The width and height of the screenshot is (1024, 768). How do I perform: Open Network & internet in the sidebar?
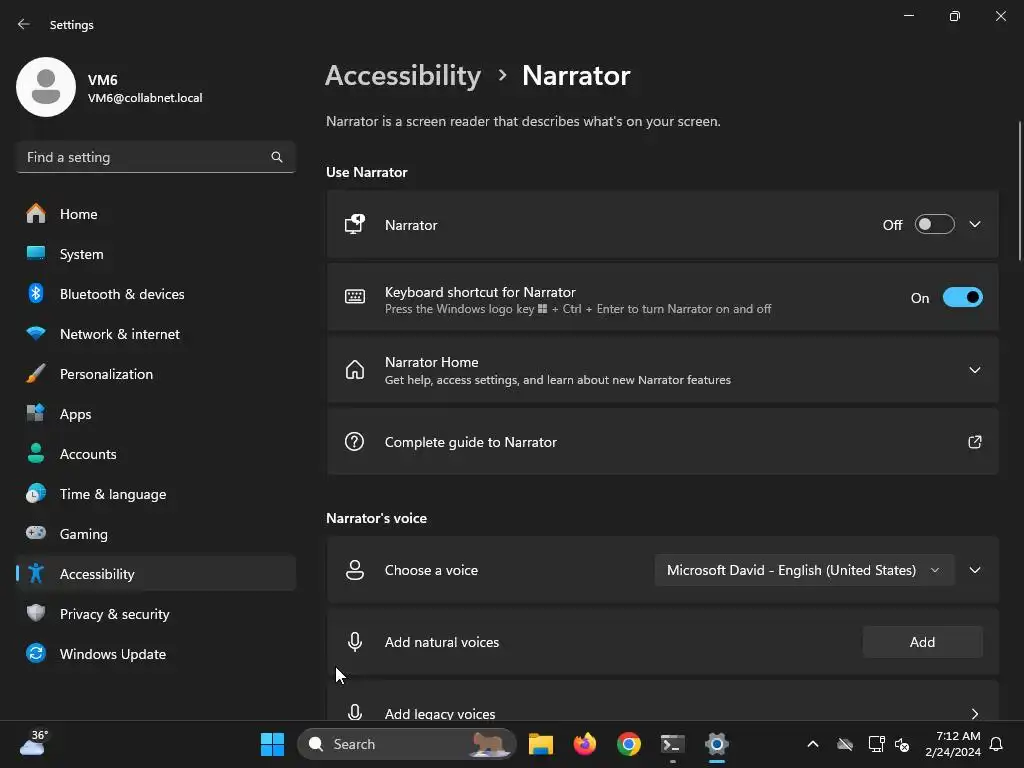[155, 334]
